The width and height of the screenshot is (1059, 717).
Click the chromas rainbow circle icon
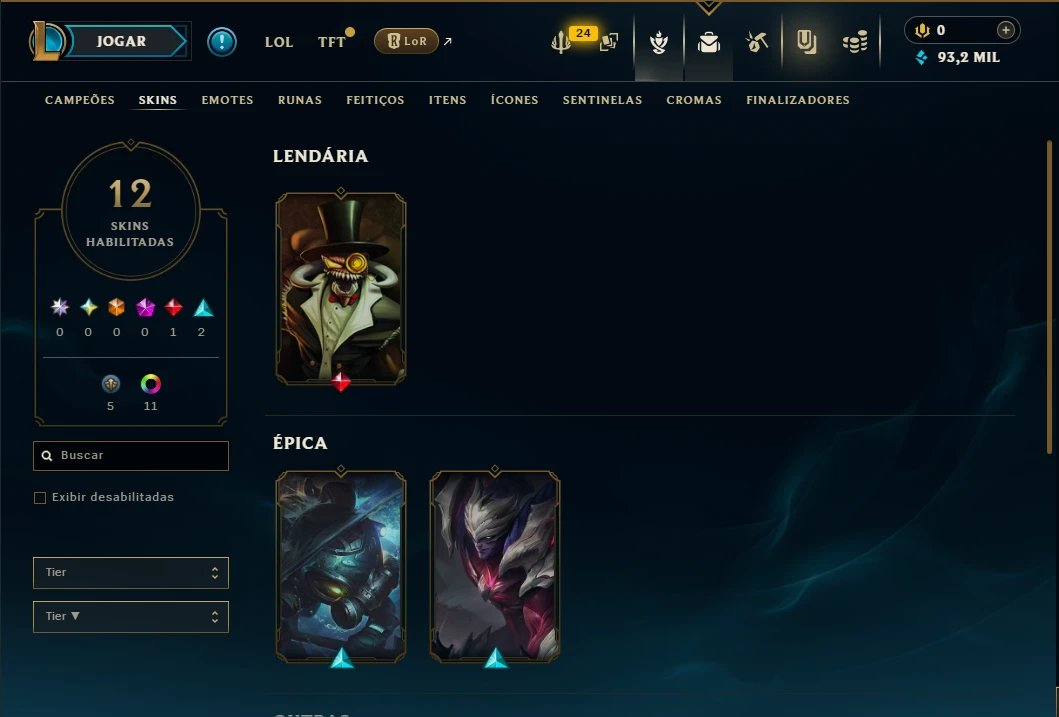pyautogui.click(x=151, y=384)
